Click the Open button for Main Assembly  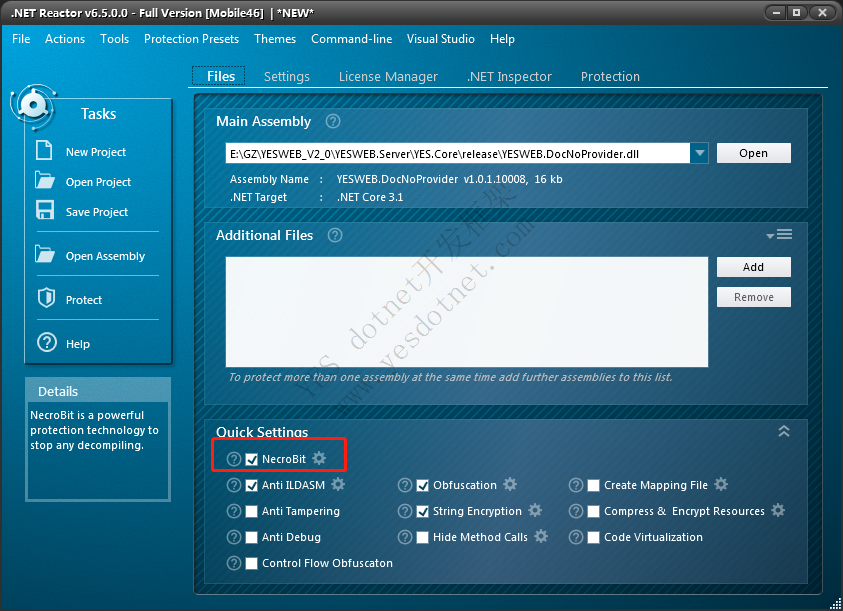(753, 153)
